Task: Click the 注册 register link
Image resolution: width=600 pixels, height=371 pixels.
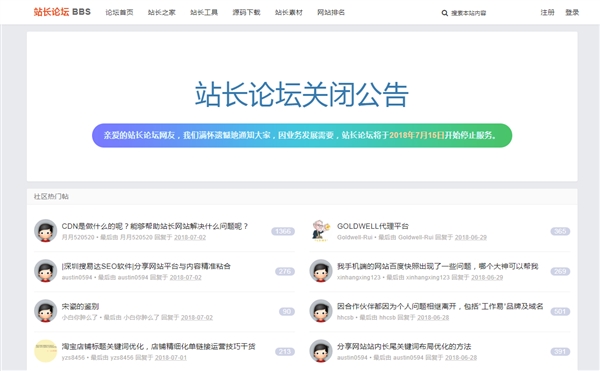Action: 547,12
